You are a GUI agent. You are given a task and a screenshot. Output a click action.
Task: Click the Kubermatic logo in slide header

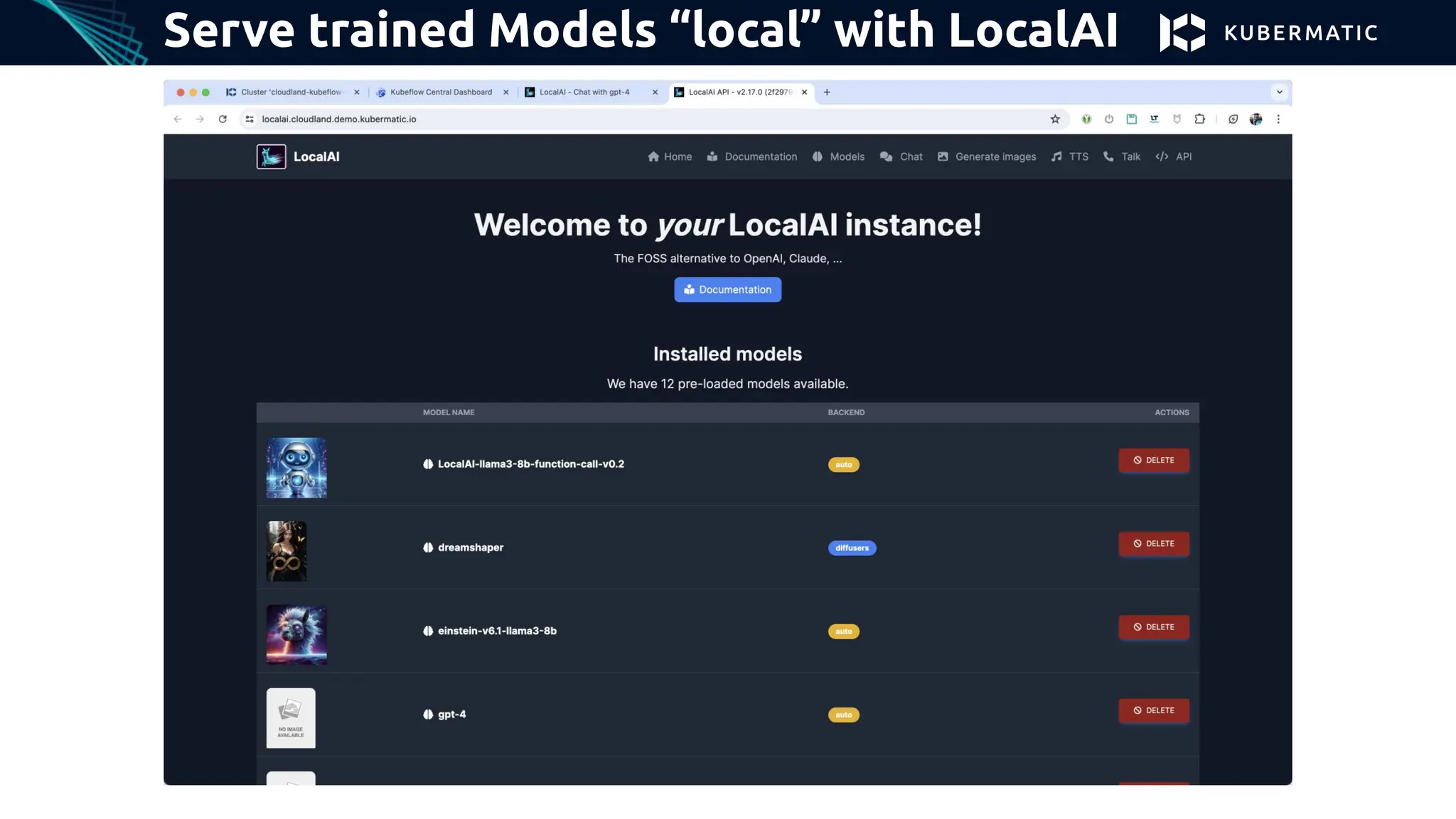point(1268,33)
